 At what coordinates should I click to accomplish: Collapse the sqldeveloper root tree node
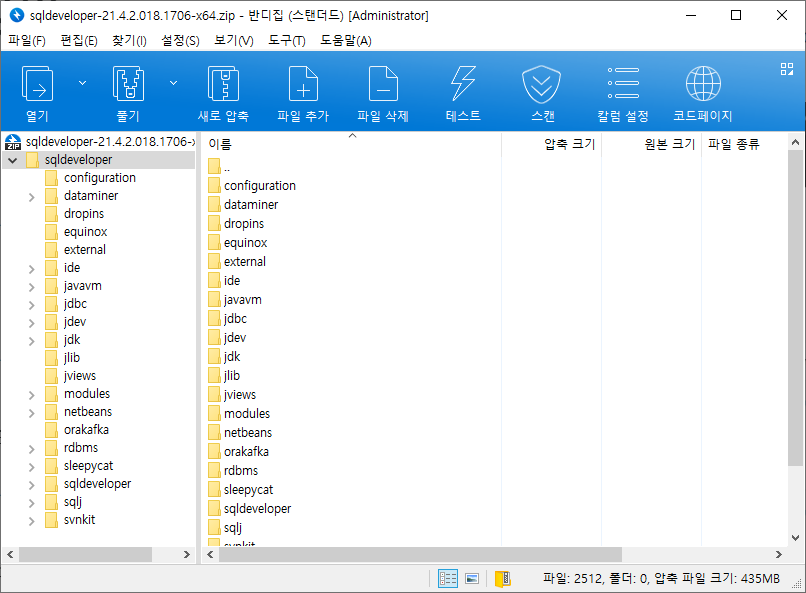[13, 160]
